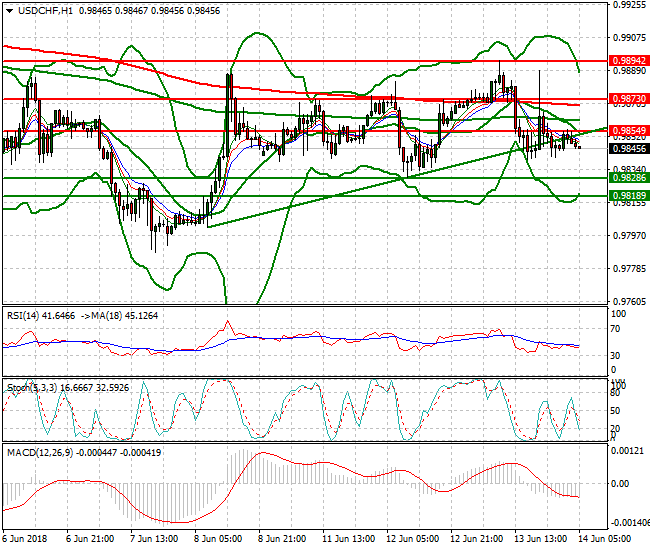Image resolution: width=650 pixels, height=550 pixels.
Task: Click the 0.97605 price scale value
Action: tap(629, 302)
